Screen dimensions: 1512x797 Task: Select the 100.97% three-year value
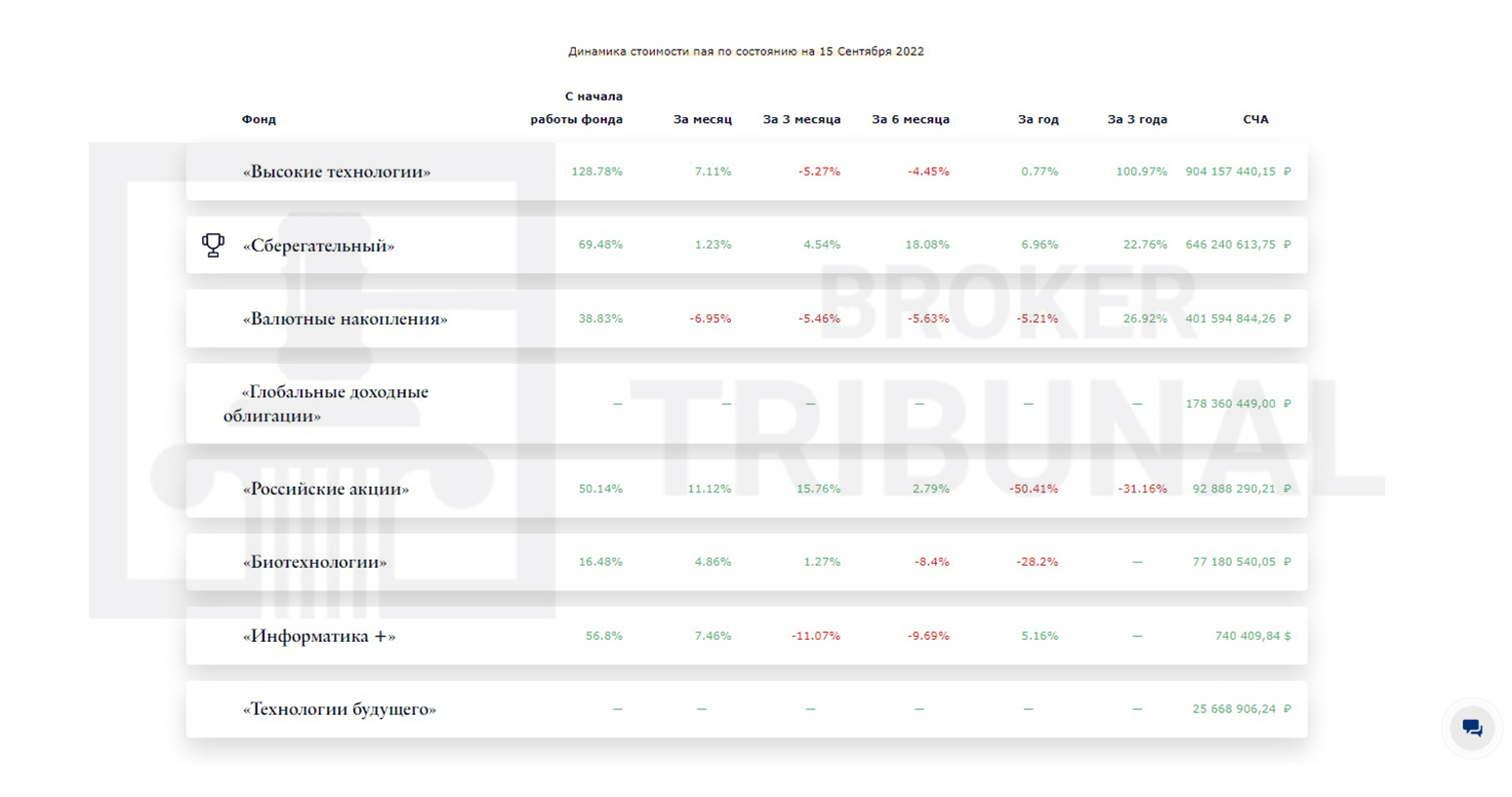click(x=1141, y=172)
